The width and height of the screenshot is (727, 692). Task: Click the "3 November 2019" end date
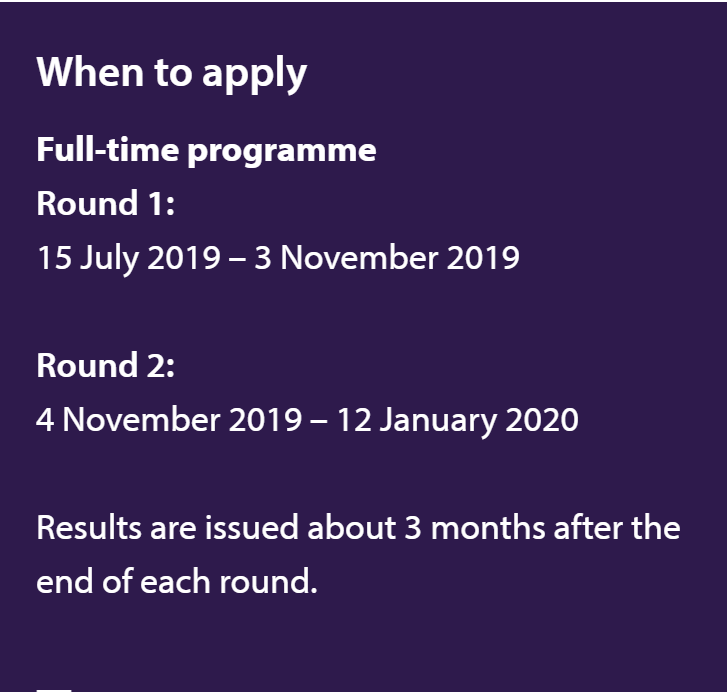(399, 258)
